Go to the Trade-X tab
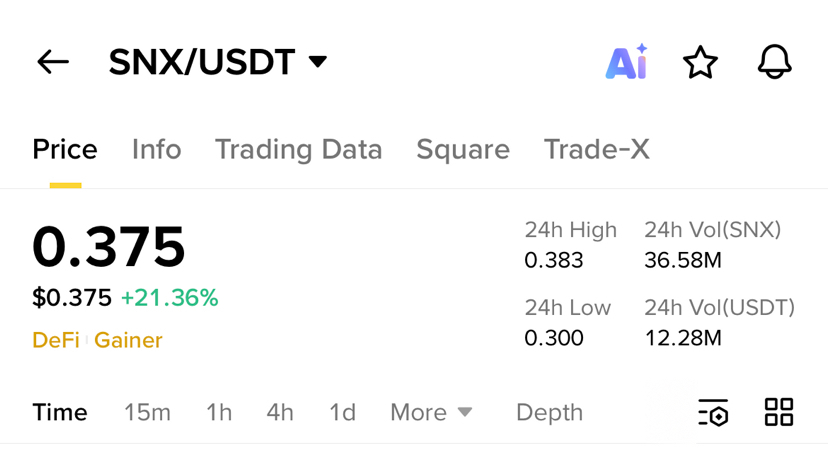This screenshot has height=465, width=828. (x=597, y=149)
